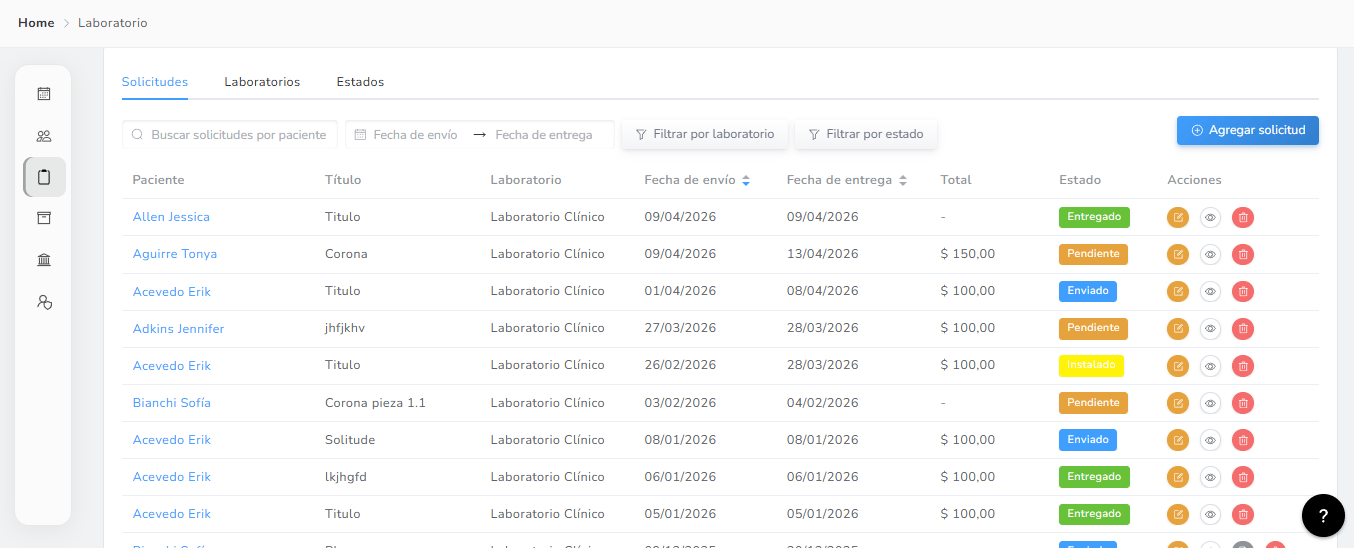
Task: Delete the Bianchi Sofía Corona pieza request
Action: point(1242,403)
